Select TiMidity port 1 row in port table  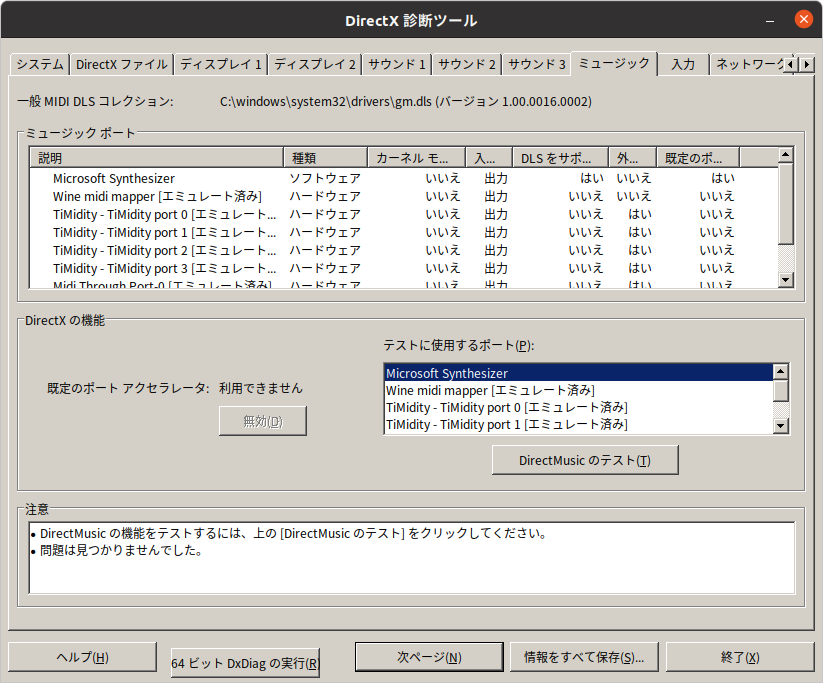coord(404,232)
